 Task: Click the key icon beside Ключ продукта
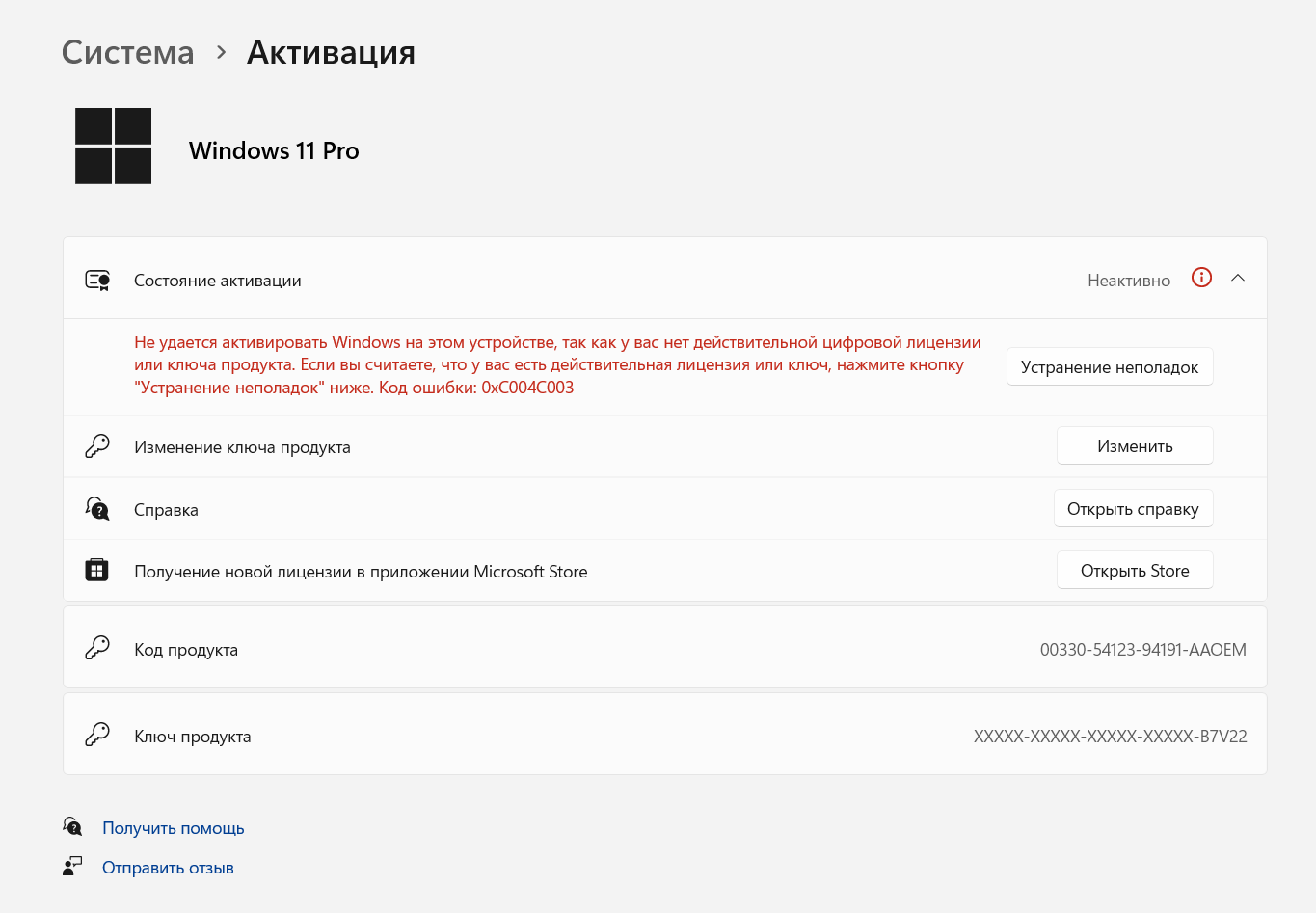[97, 736]
